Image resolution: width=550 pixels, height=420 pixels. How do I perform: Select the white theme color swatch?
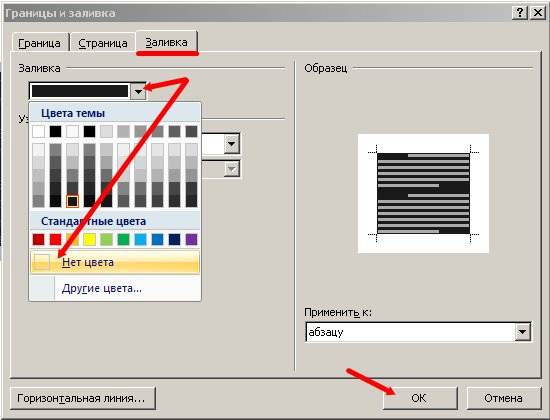pos(39,132)
